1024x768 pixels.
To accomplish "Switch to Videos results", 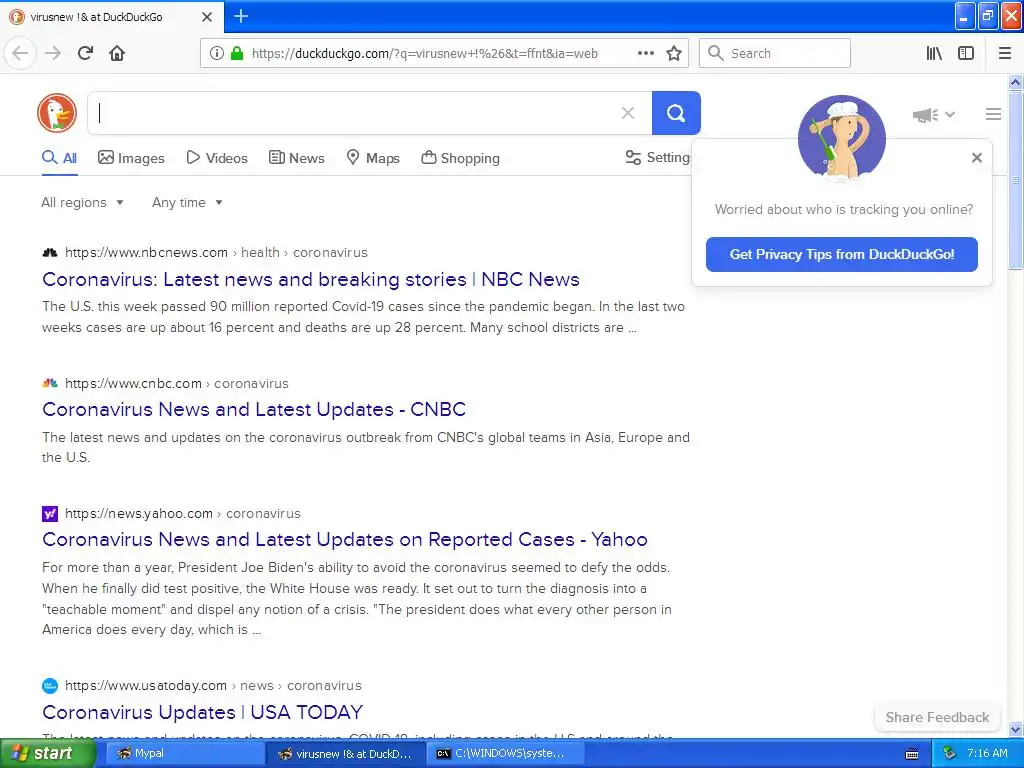I will (x=217, y=158).
